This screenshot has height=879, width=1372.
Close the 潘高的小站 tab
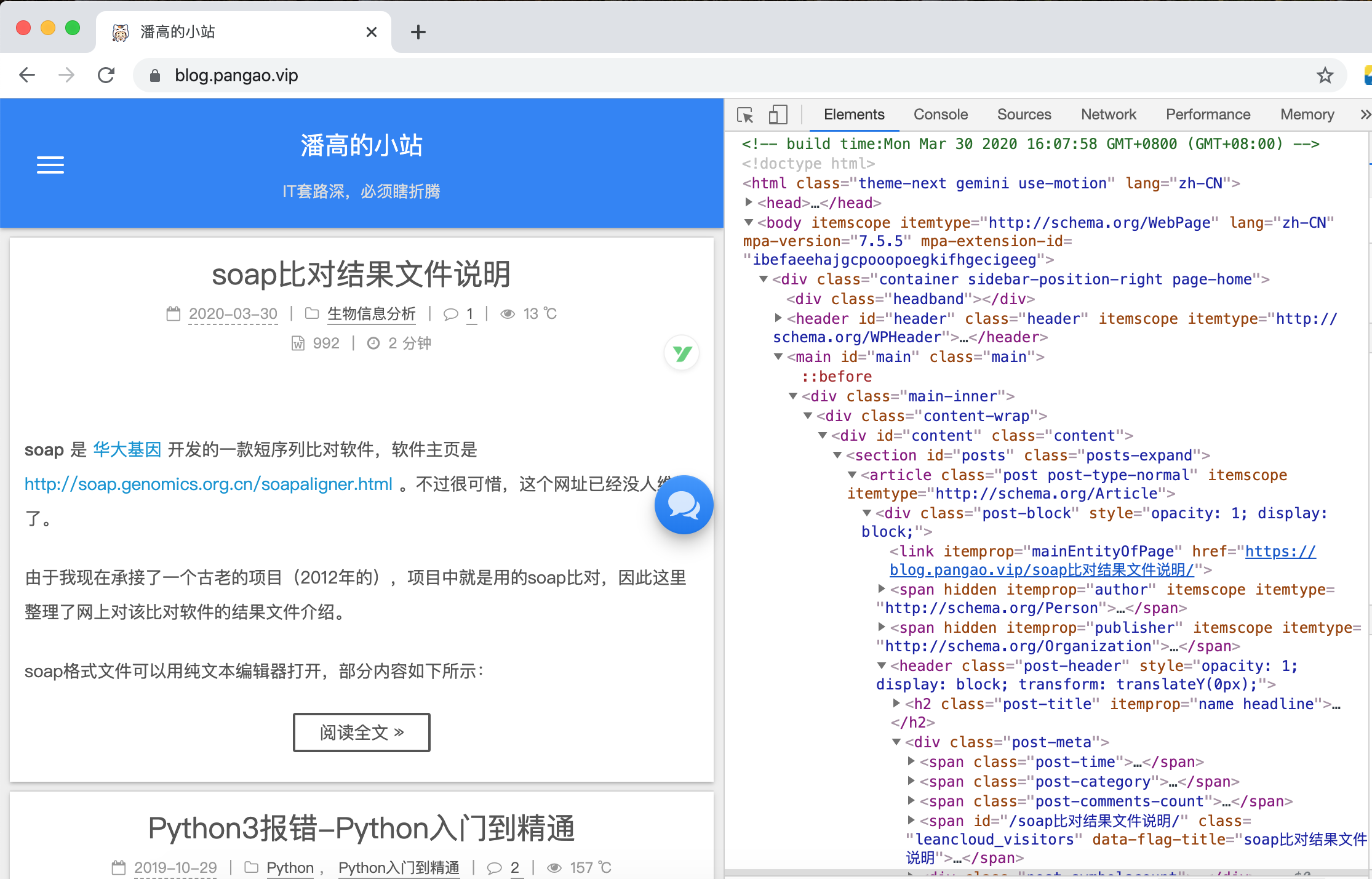tap(372, 32)
